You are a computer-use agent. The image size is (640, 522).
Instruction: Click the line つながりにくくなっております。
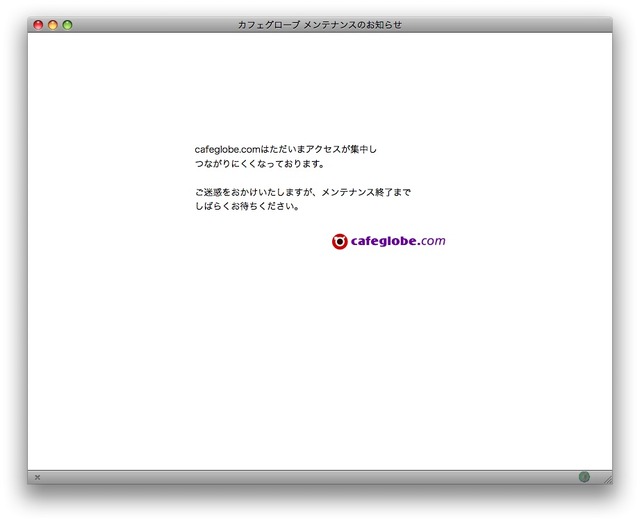tap(260, 164)
